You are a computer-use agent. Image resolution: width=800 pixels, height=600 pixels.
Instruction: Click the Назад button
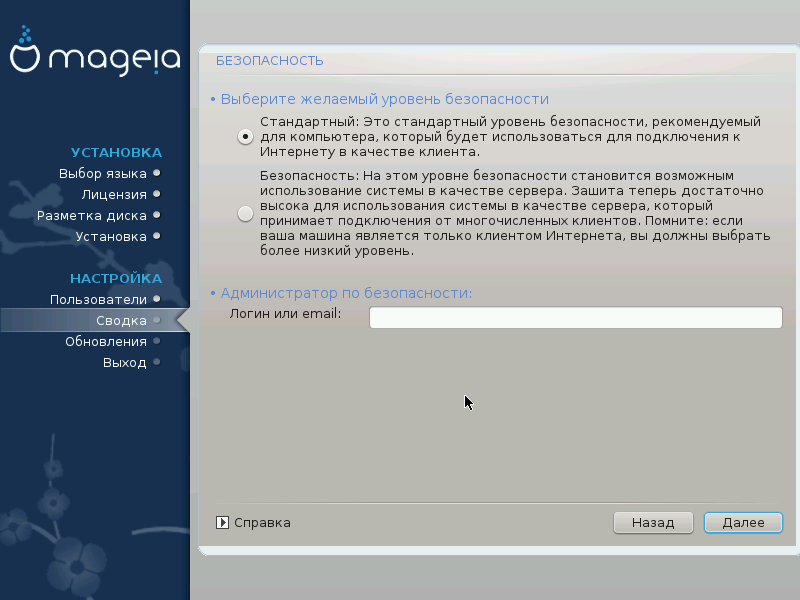pyautogui.click(x=653, y=522)
